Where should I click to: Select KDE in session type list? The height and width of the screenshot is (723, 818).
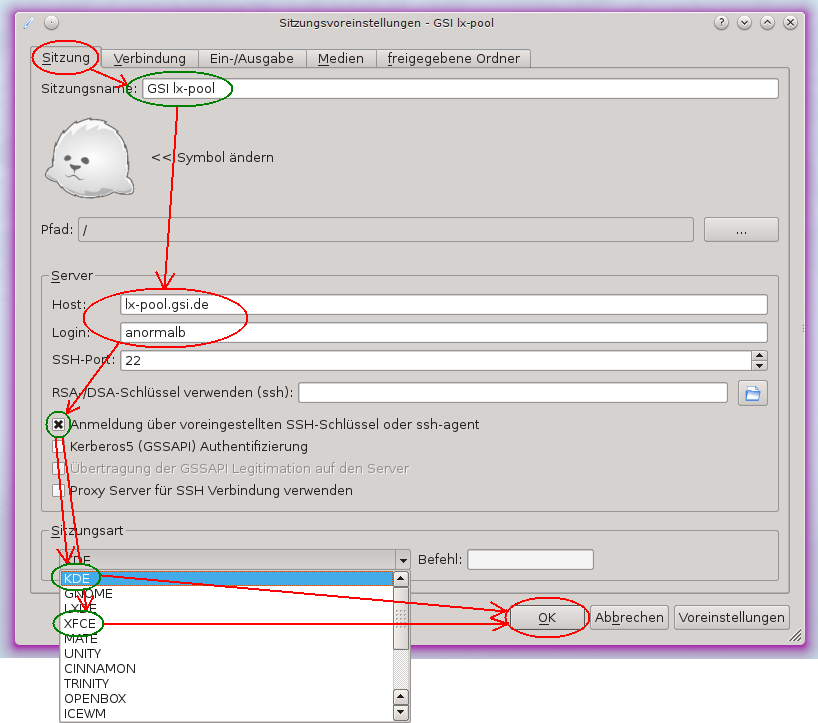(226, 579)
